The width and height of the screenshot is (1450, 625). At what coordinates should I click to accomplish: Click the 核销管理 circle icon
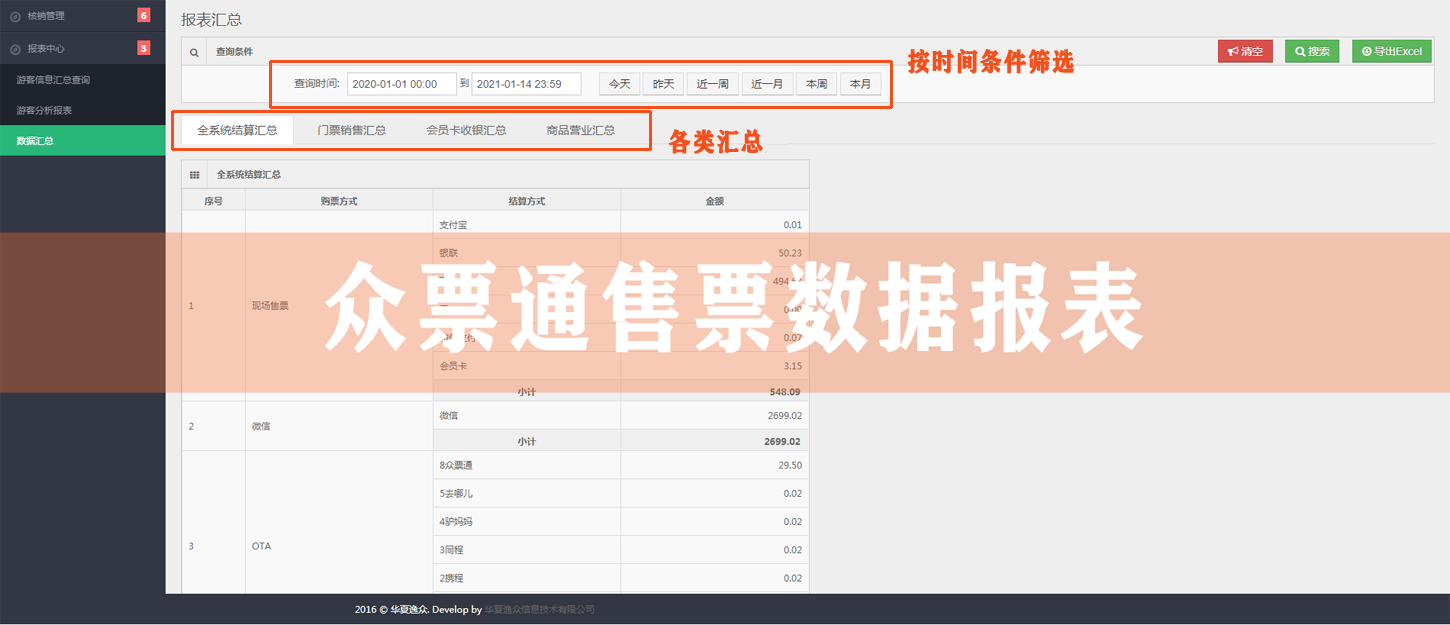(x=15, y=16)
